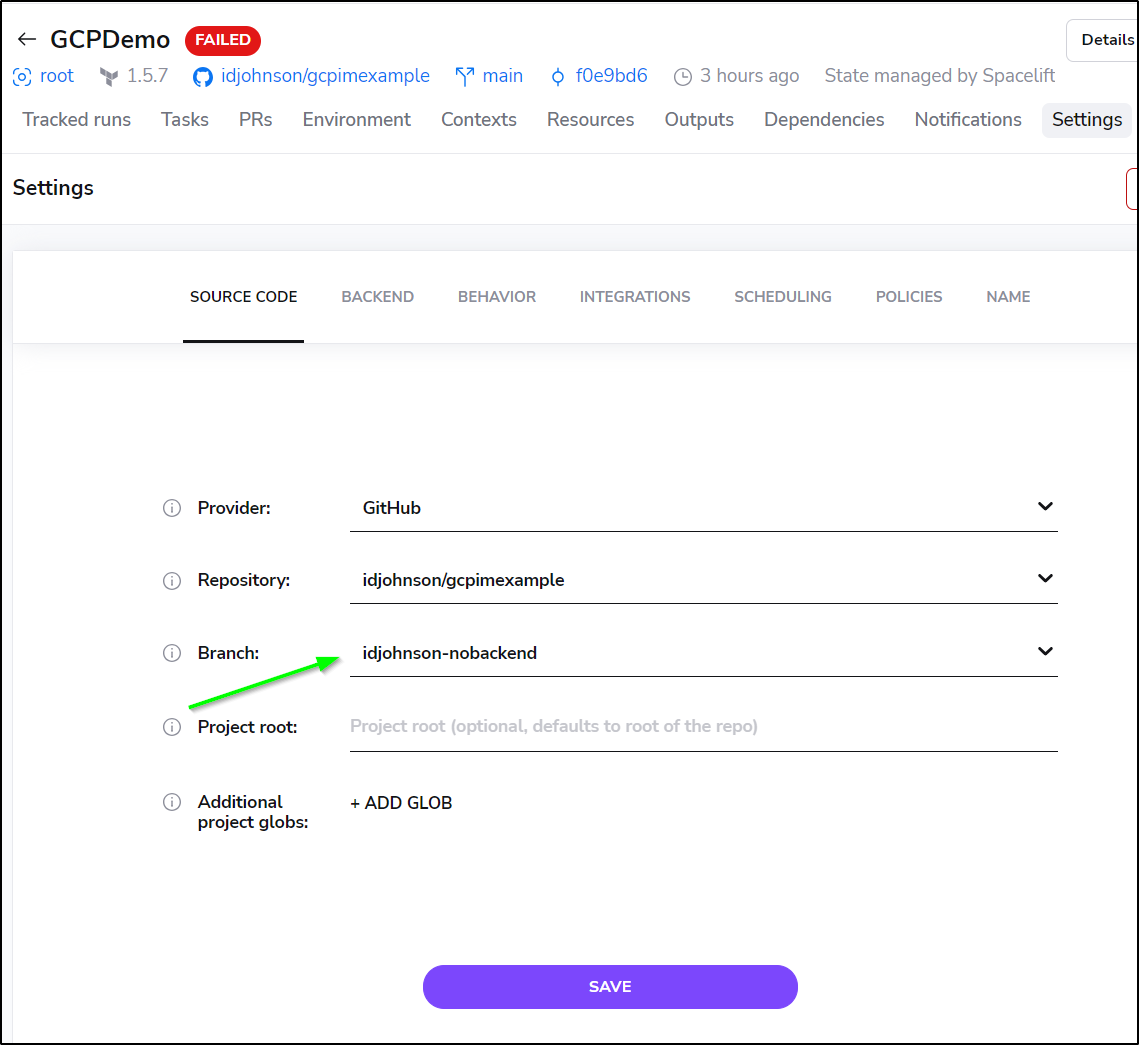Viewport: 1139px width, 1045px height.
Task: Expand the Repository dropdown chevron
Action: click(1045, 578)
